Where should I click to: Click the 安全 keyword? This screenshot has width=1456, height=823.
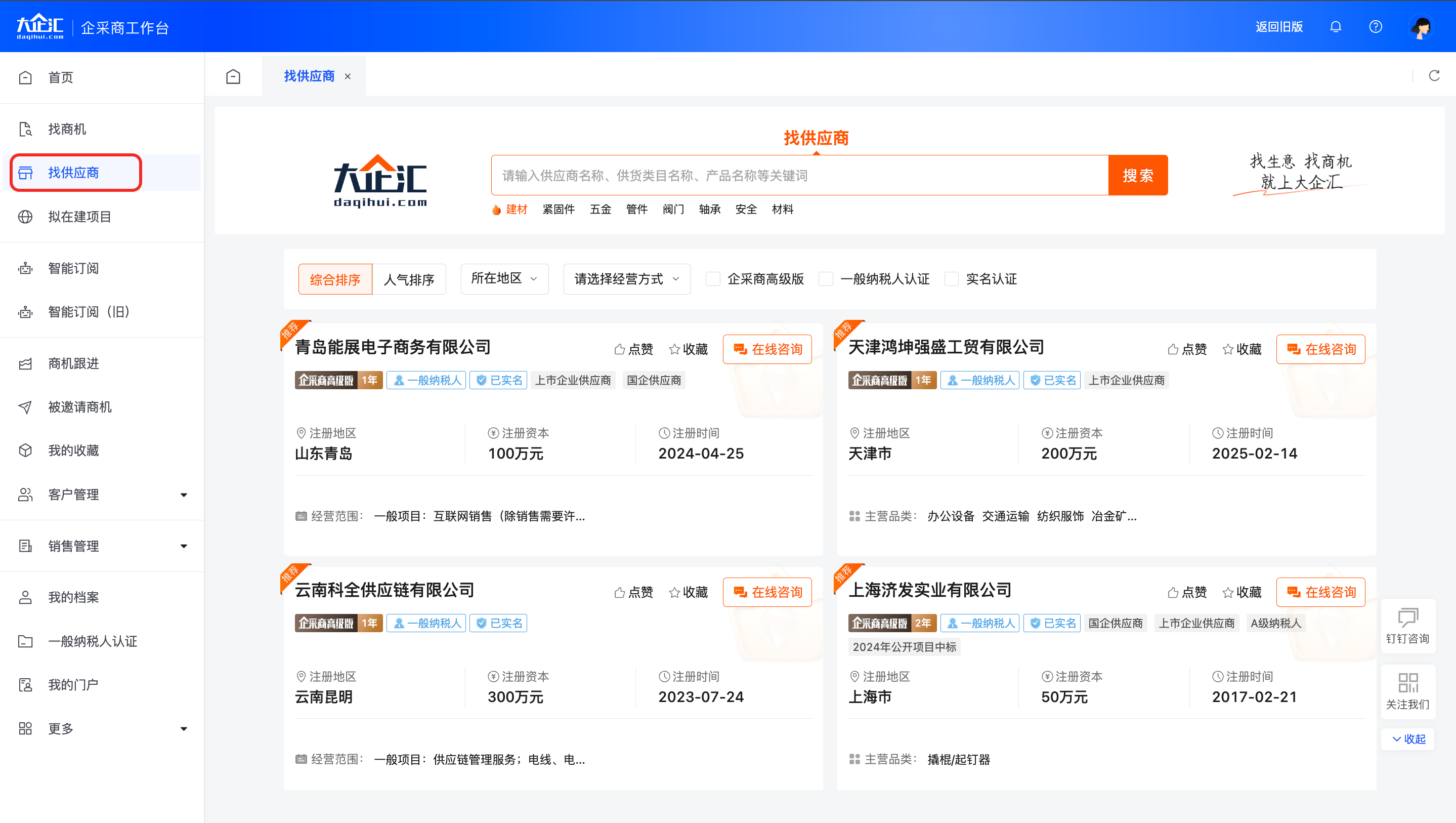tap(746, 209)
